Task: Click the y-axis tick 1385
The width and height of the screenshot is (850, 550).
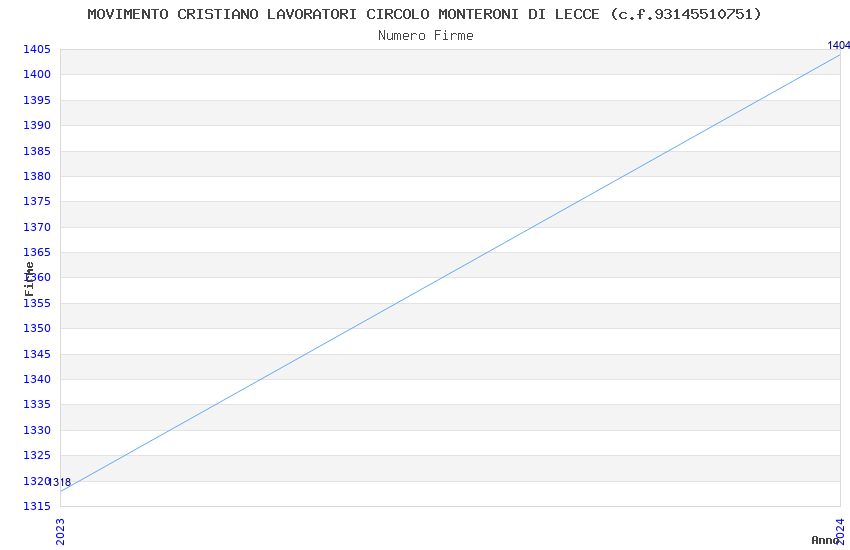Action: click(x=37, y=151)
